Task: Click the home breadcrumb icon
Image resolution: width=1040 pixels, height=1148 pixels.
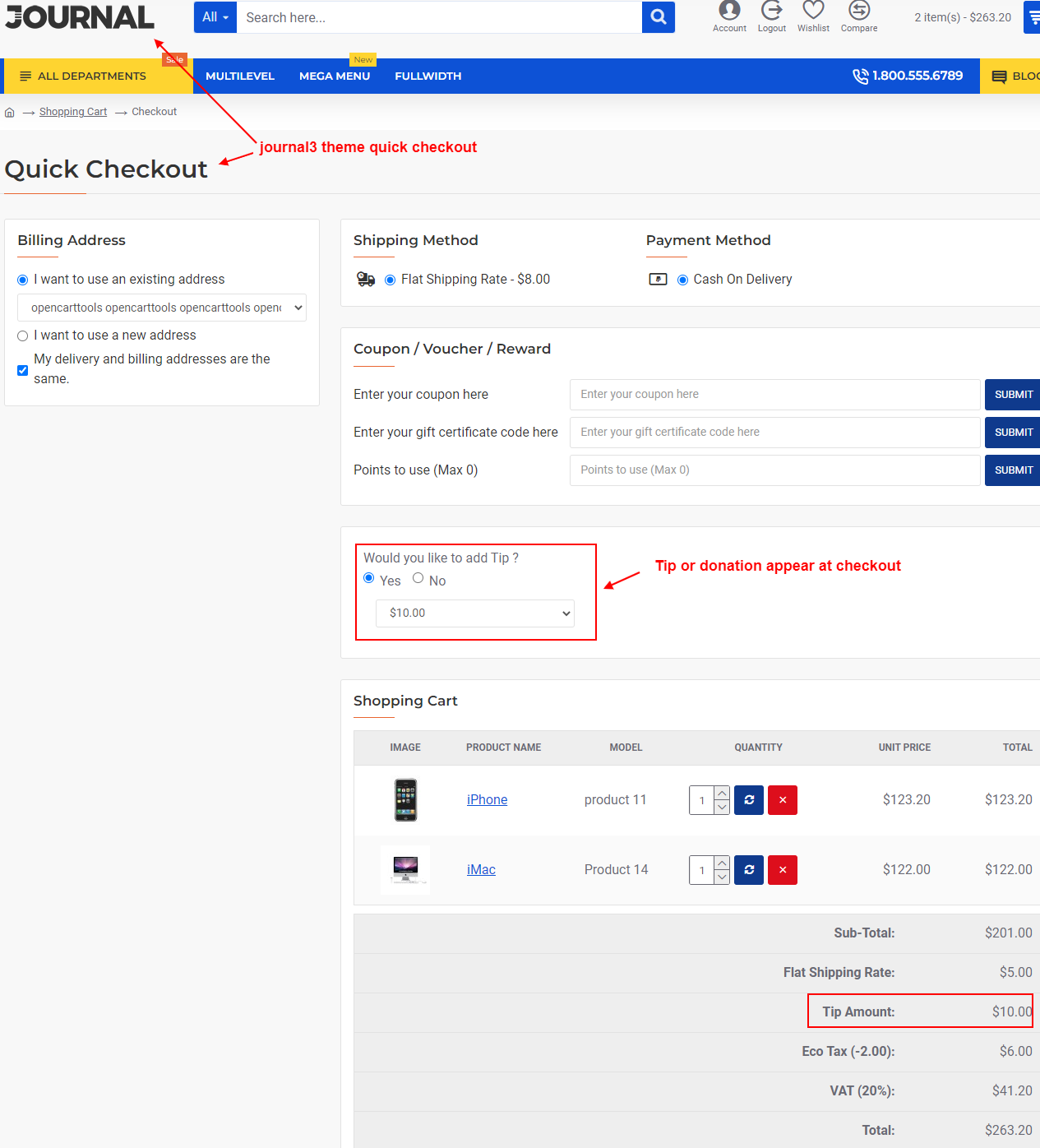Action: tap(9, 111)
